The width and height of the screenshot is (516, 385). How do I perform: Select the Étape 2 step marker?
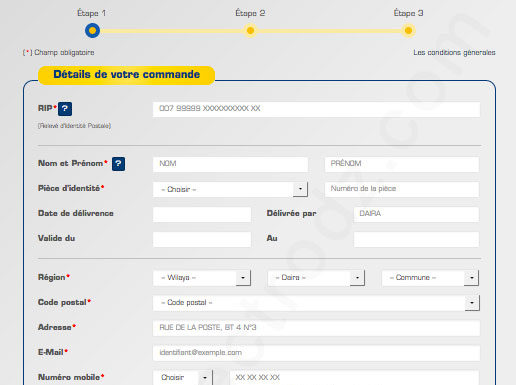click(250, 31)
